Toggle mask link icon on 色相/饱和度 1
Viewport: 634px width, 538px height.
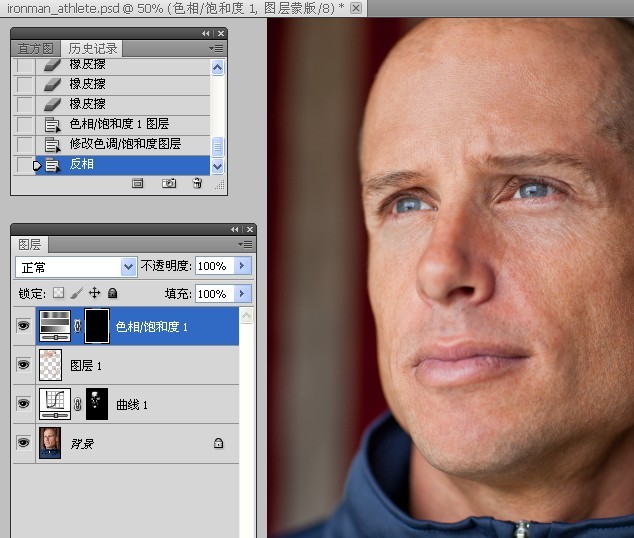[78, 326]
